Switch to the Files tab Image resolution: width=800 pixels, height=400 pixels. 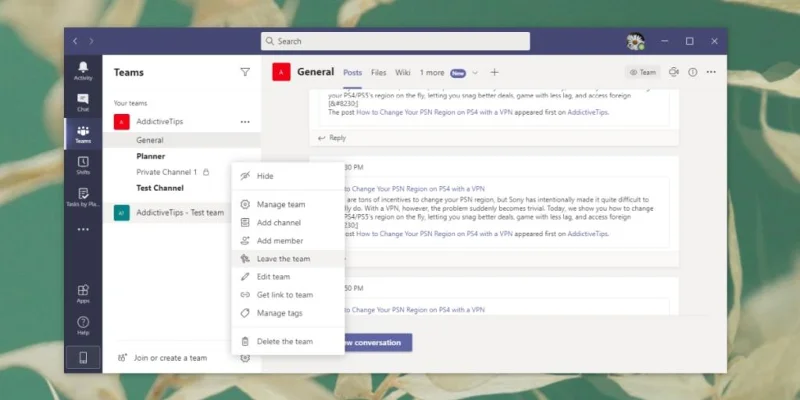(x=379, y=73)
